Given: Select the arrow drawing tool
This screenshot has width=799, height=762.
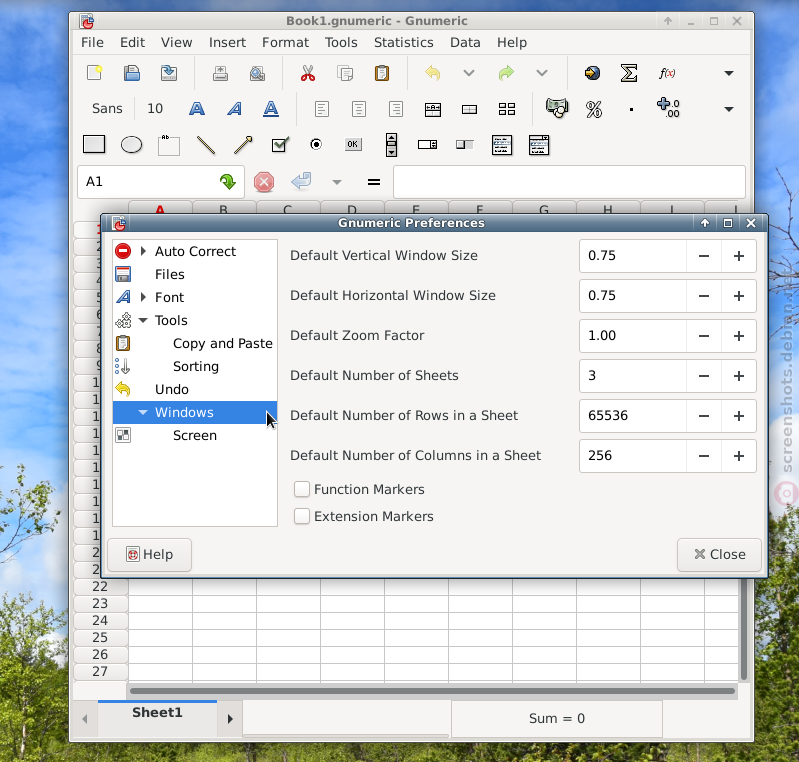Looking at the screenshot, I should pos(243,145).
